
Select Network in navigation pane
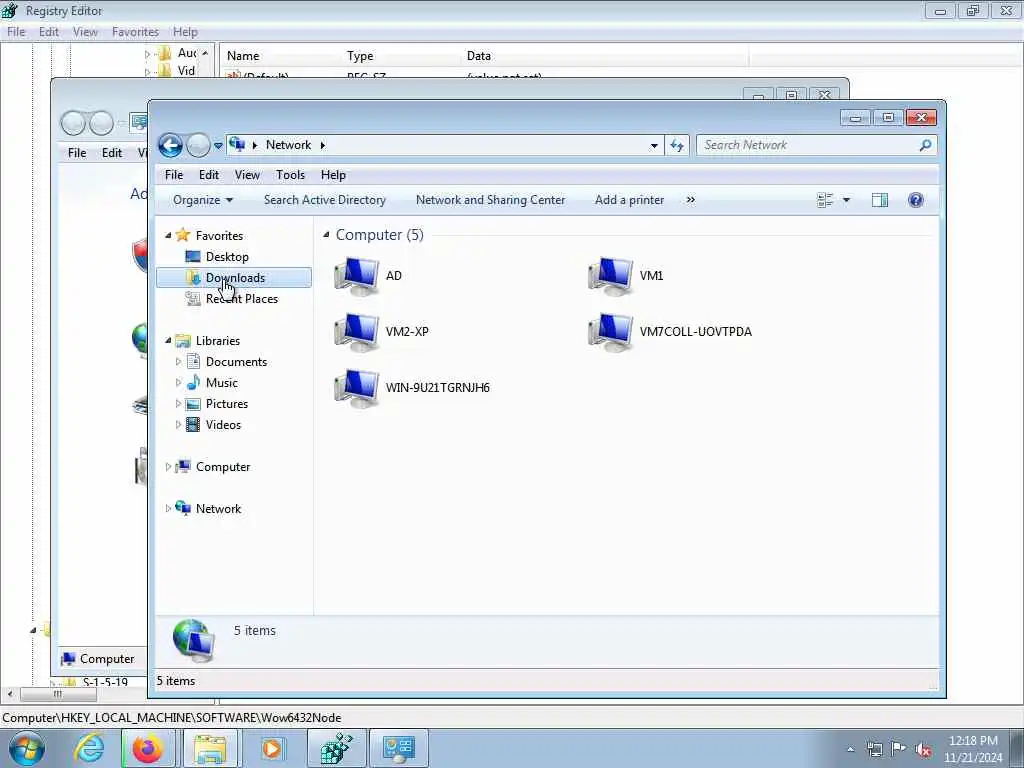click(217, 509)
